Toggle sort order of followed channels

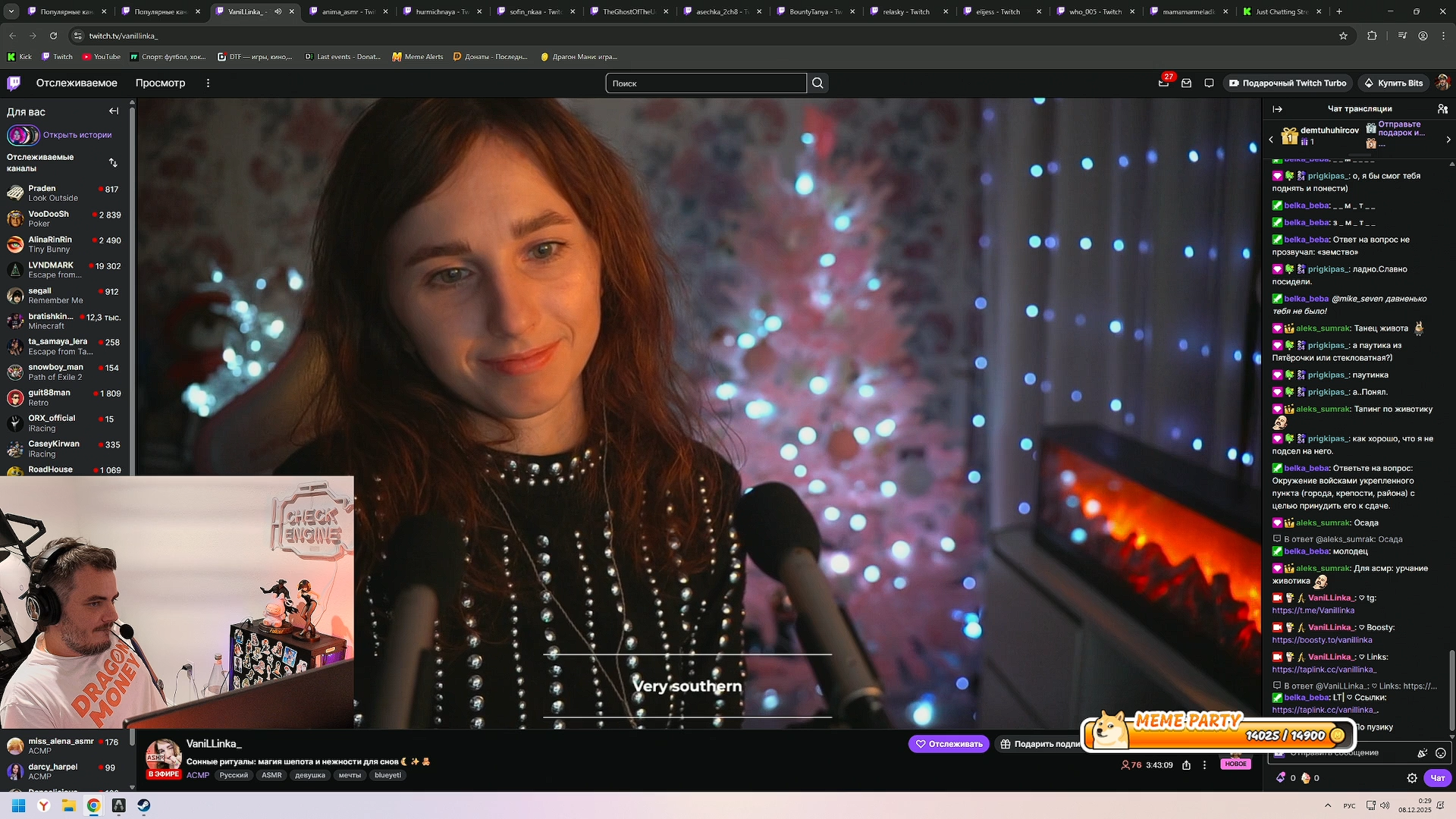[113, 163]
